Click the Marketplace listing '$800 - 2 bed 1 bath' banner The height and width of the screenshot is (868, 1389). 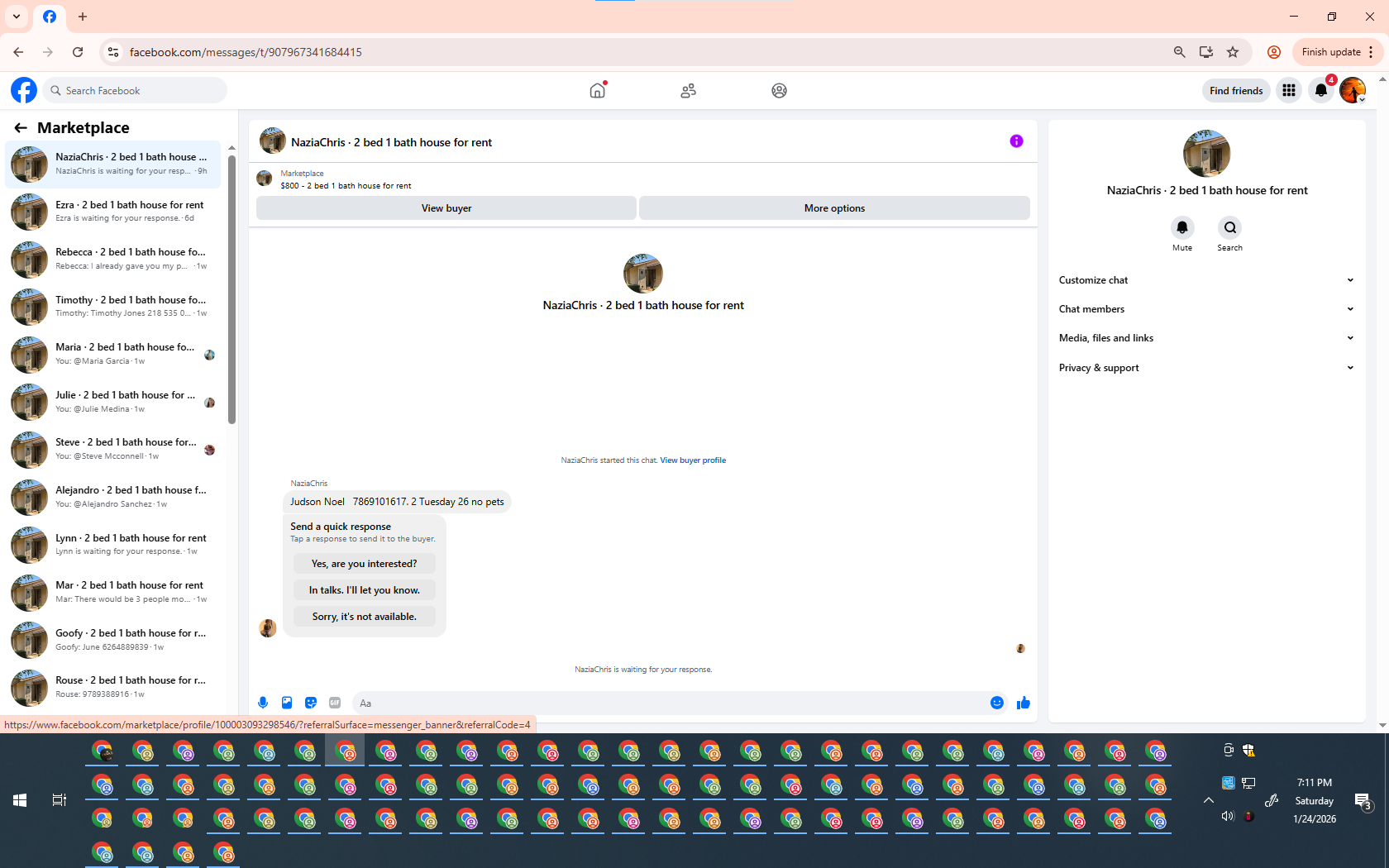[346, 179]
